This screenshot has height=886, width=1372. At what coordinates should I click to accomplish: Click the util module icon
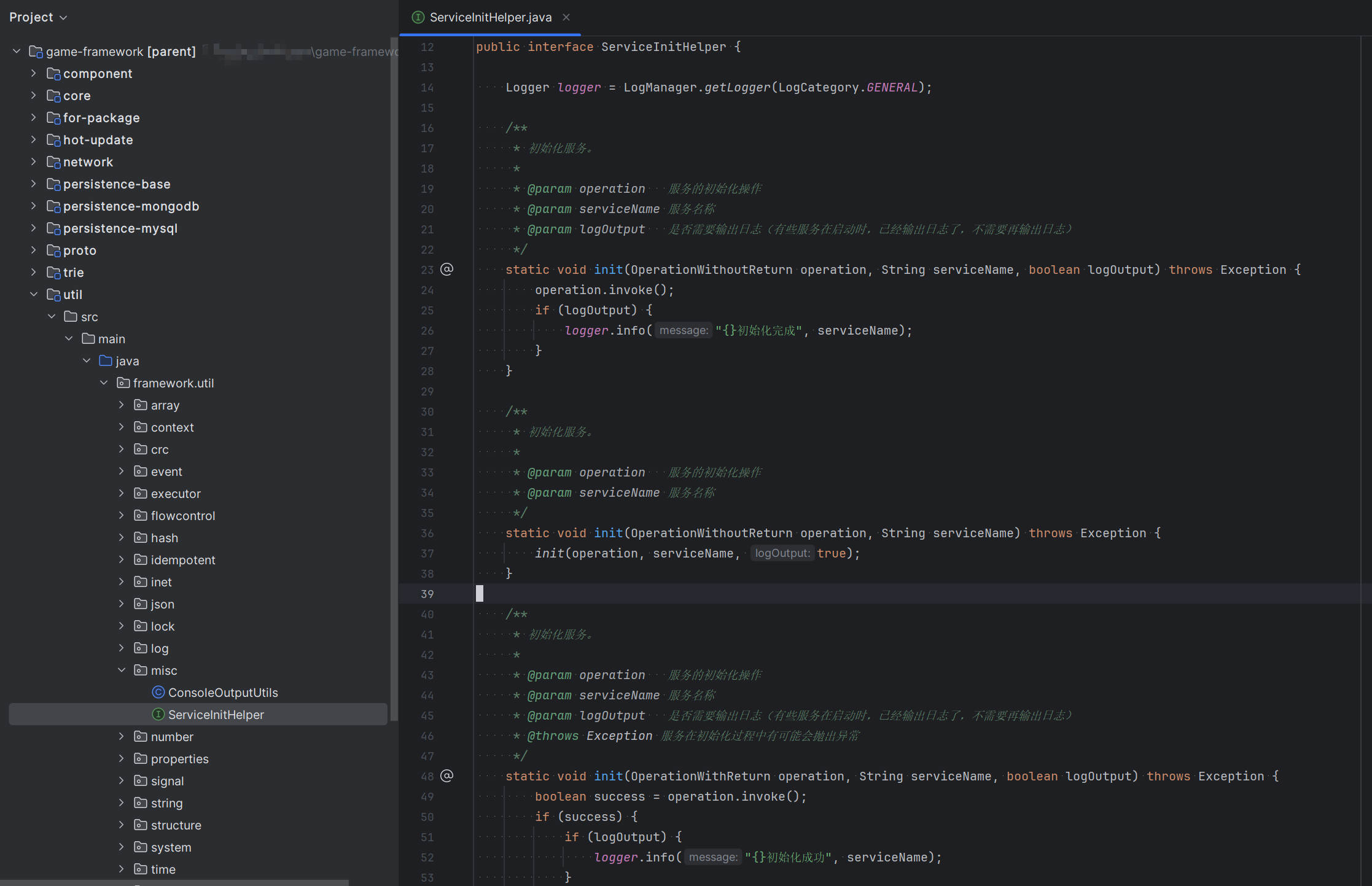(54, 294)
